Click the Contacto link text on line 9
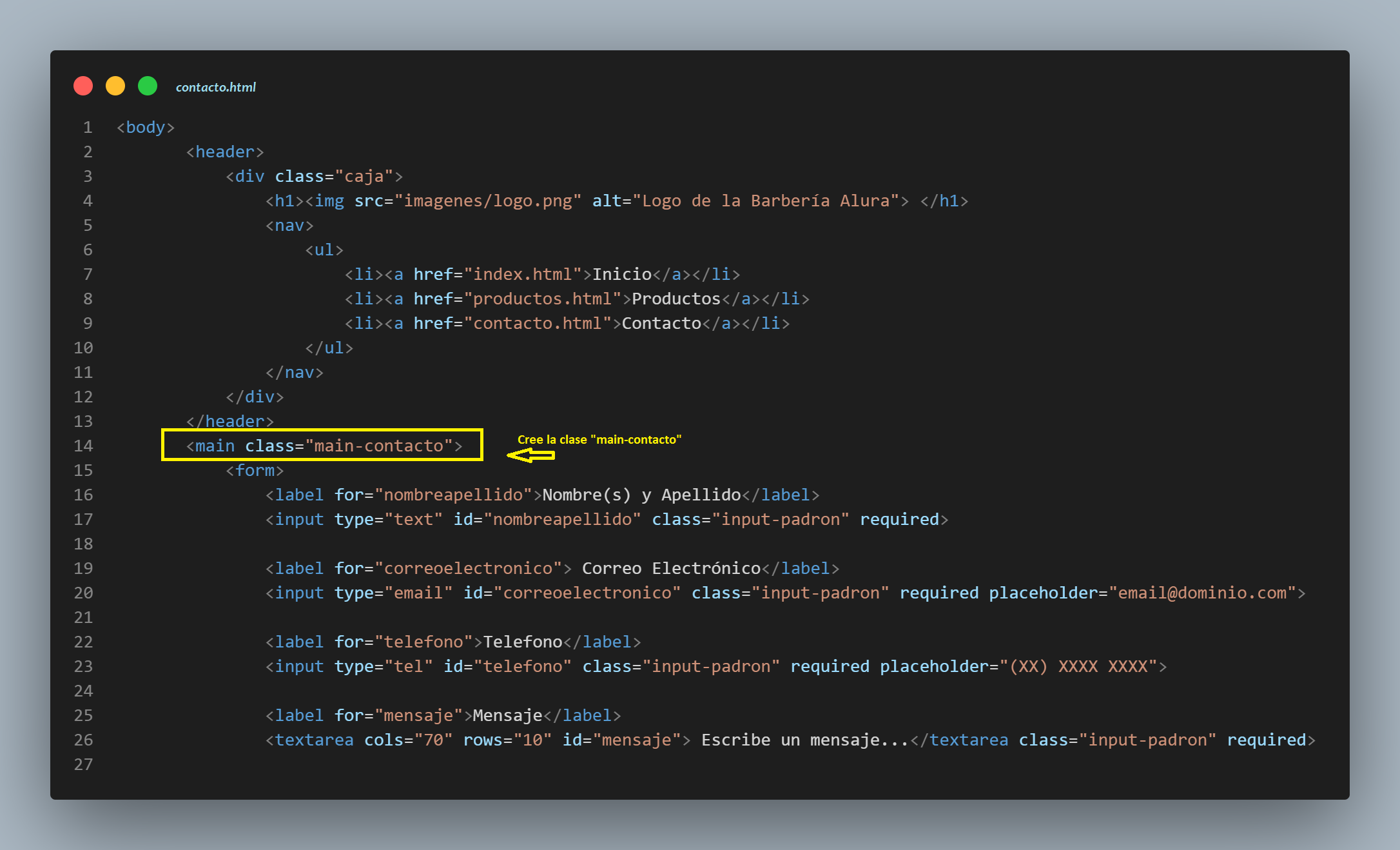Viewport: 1400px width, 850px height. [x=661, y=323]
